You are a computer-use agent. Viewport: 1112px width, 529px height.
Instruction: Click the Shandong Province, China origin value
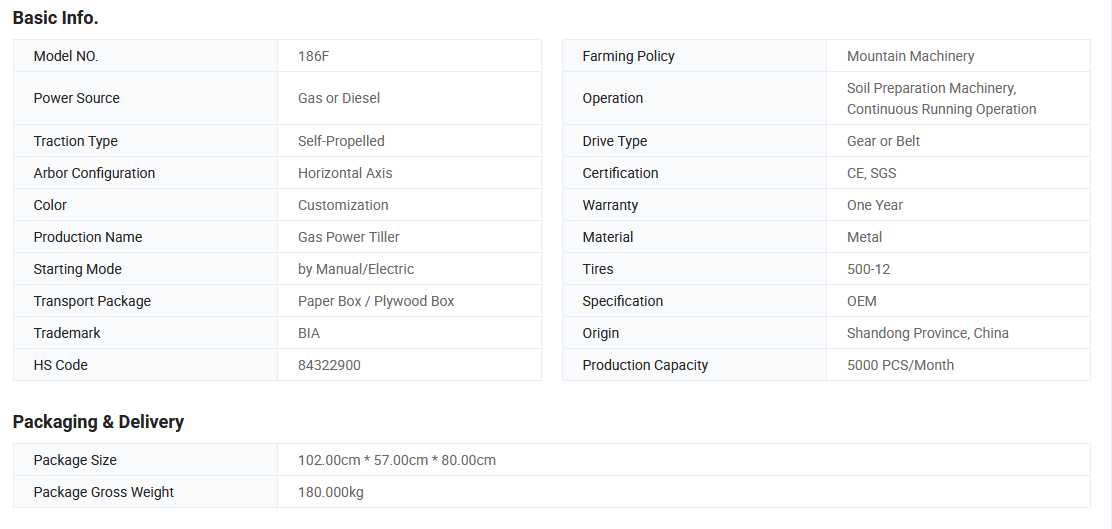click(x=927, y=333)
